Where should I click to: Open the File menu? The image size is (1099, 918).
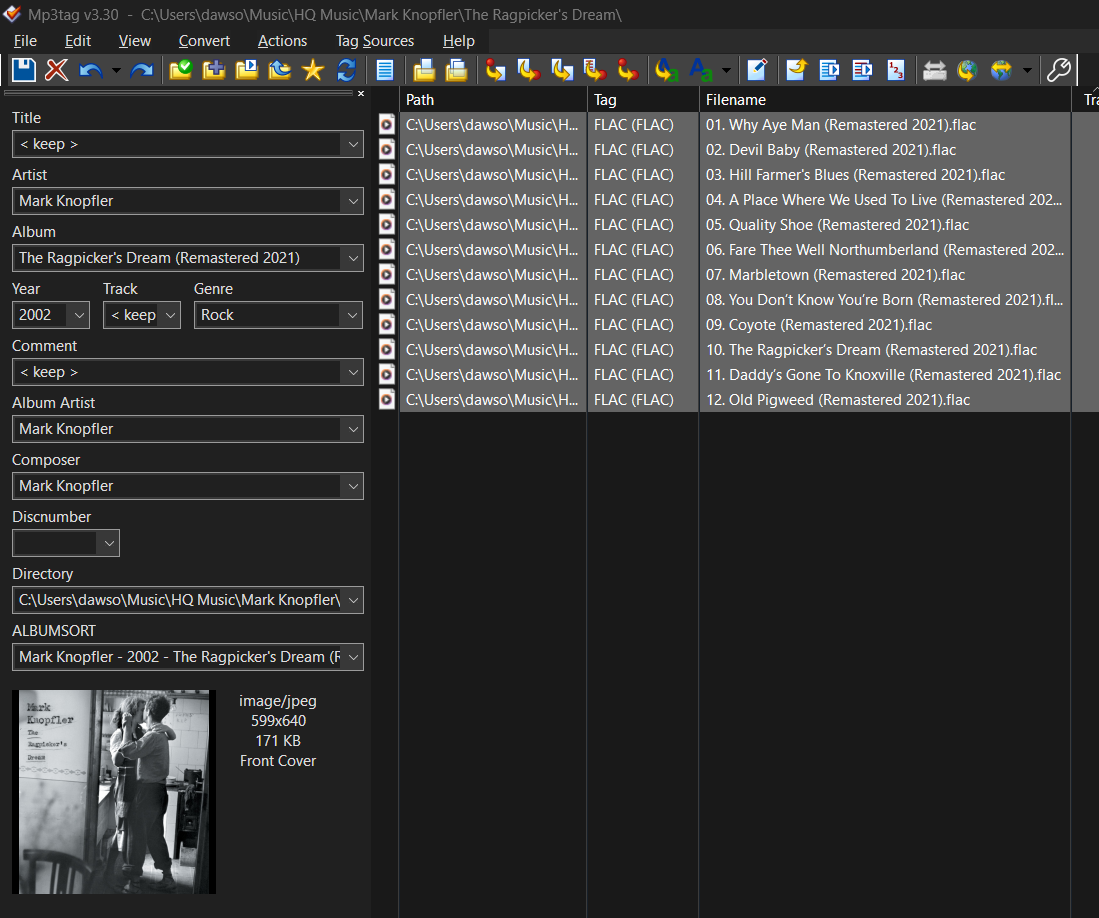[25, 41]
